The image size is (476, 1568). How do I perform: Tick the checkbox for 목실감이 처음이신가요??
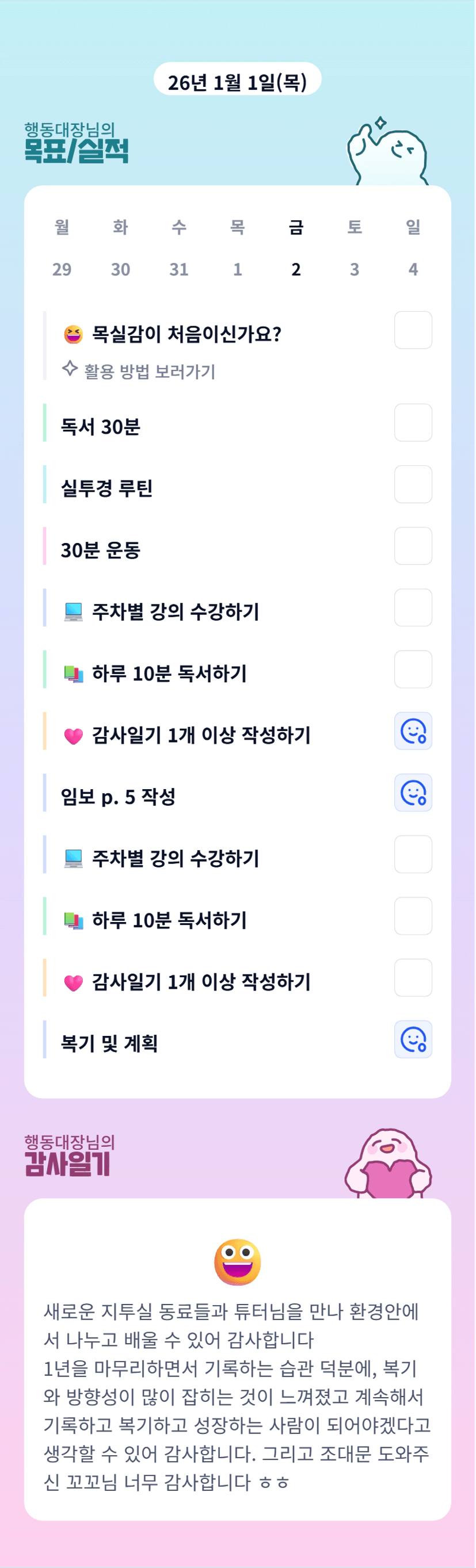pyautogui.click(x=413, y=331)
